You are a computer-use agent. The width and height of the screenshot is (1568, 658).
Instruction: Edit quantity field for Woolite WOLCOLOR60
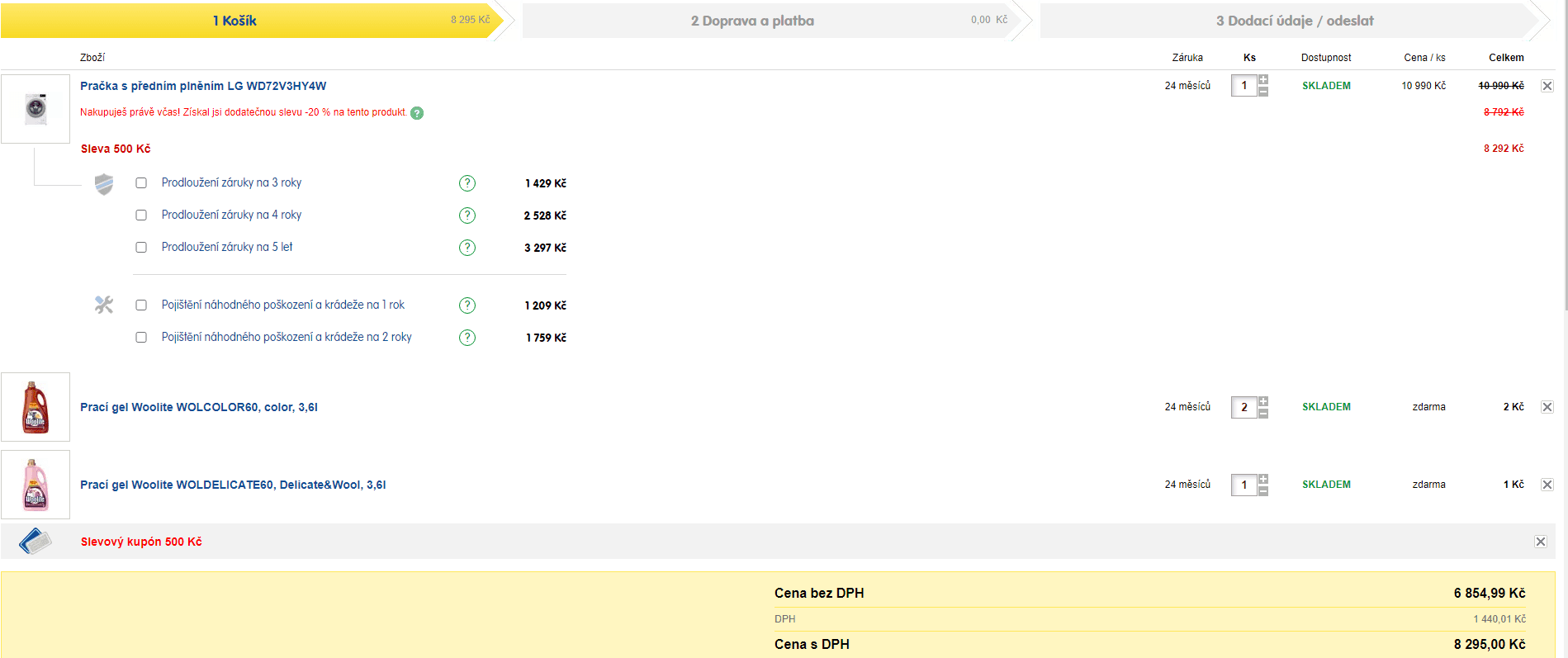[1244, 407]
